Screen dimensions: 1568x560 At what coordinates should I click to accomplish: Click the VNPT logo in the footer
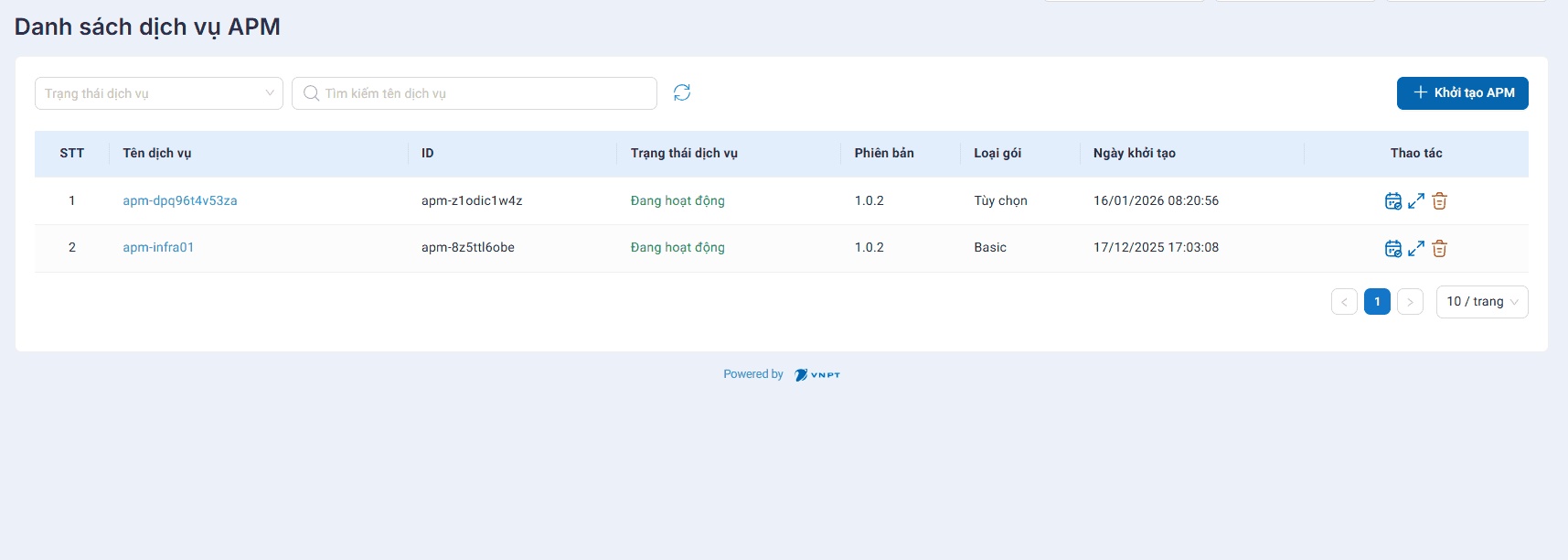tap(817, 374)
